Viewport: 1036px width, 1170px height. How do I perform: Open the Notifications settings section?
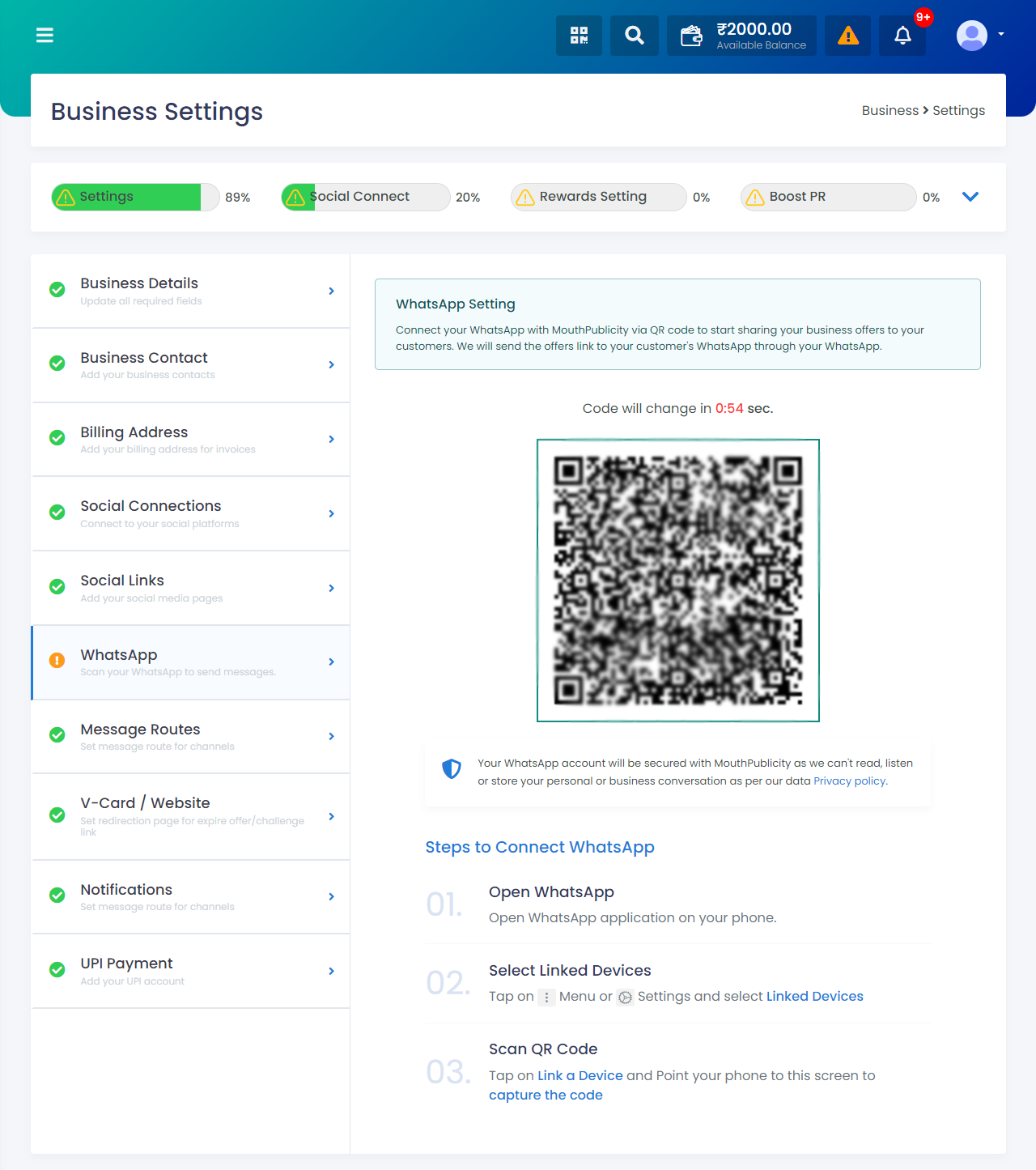(191, 897)
